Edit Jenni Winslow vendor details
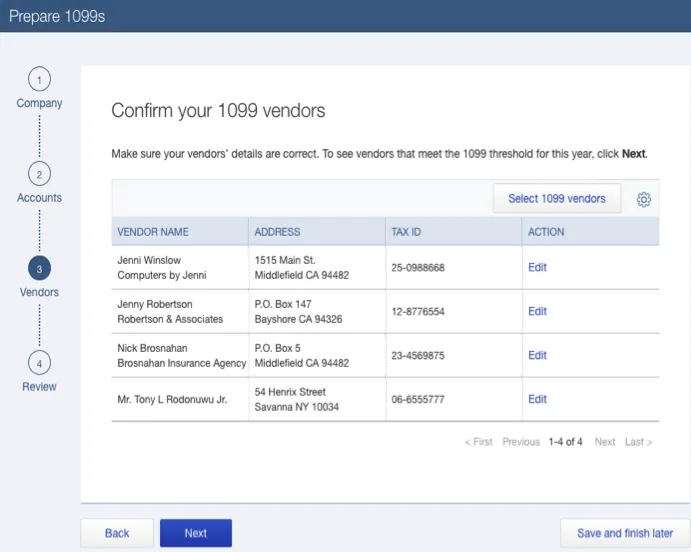Screen dimensions: 691x552 (537, 267)
